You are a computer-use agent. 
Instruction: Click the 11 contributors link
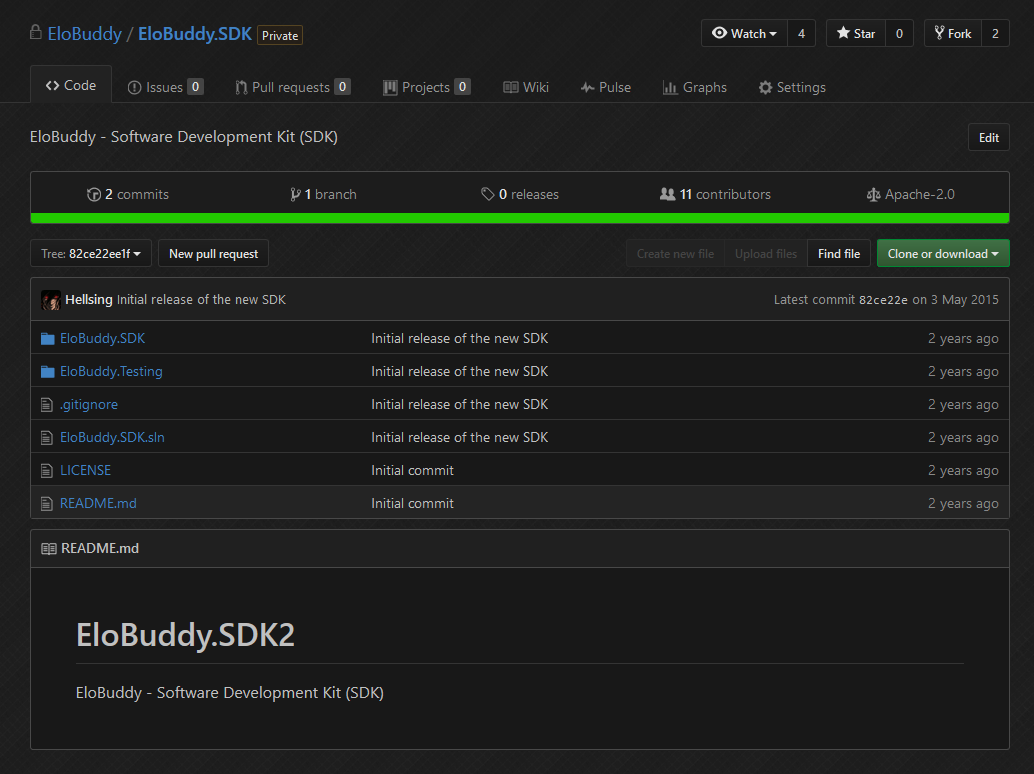[715, 194]
